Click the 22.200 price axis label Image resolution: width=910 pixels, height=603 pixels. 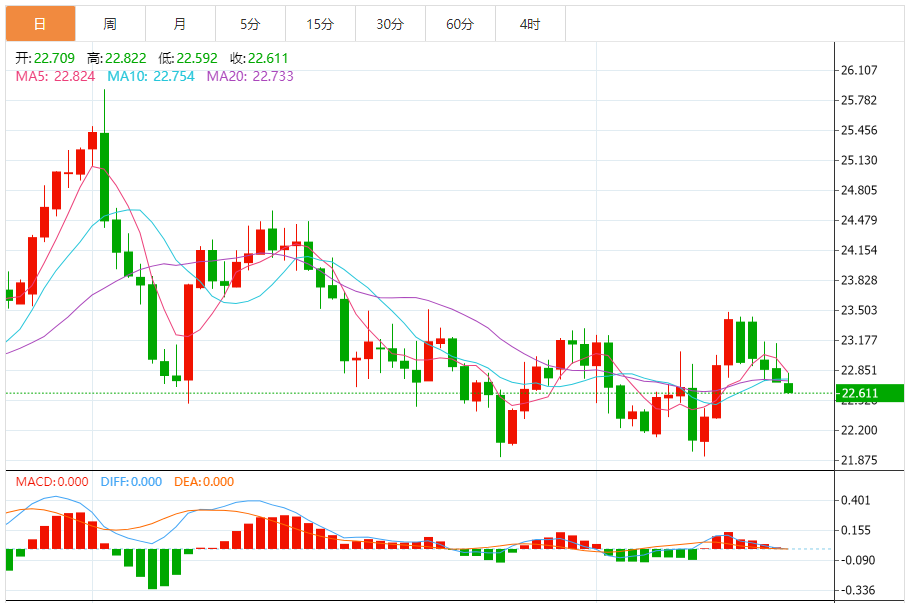tap(860, 430)
